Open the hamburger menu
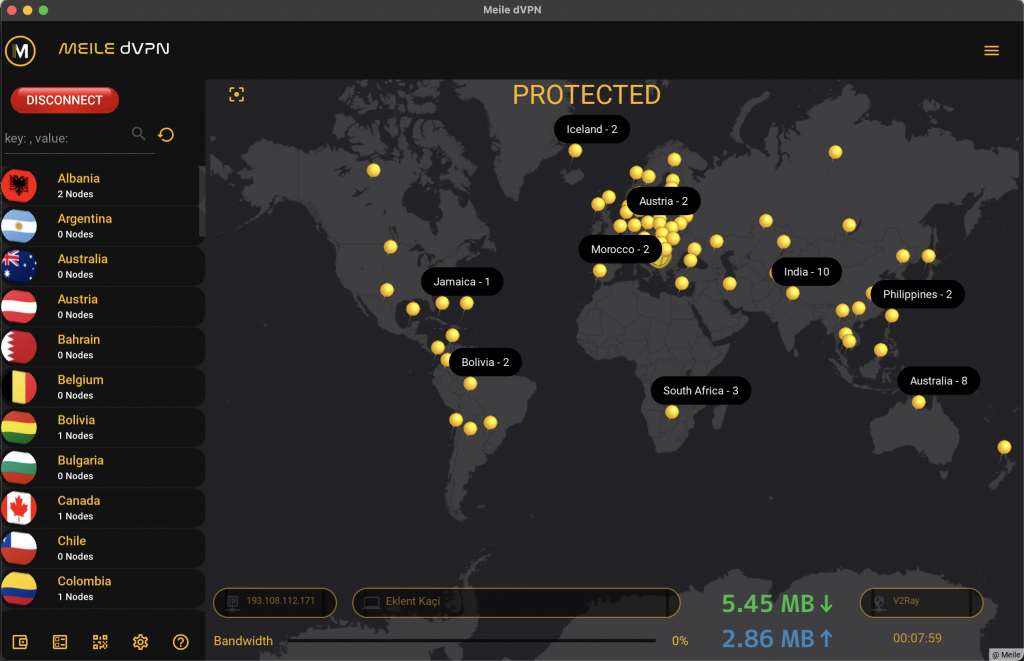1024x661 pixels. pyautogui.click(x=991, y=49)
